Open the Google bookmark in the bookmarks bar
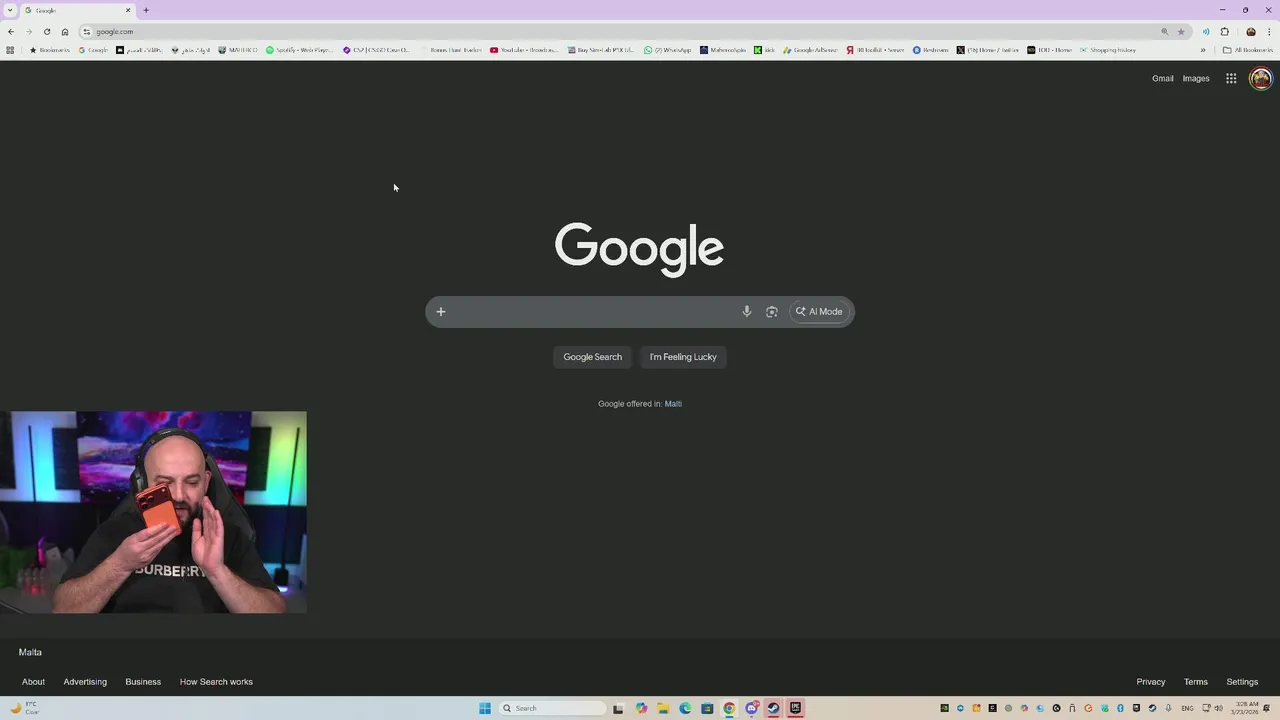 [x=93, y=50]
